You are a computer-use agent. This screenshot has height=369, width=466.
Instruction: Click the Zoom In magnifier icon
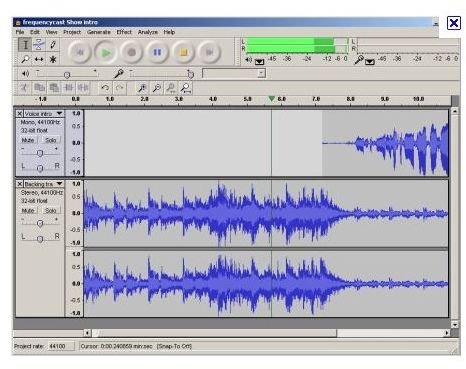[142, 88]
